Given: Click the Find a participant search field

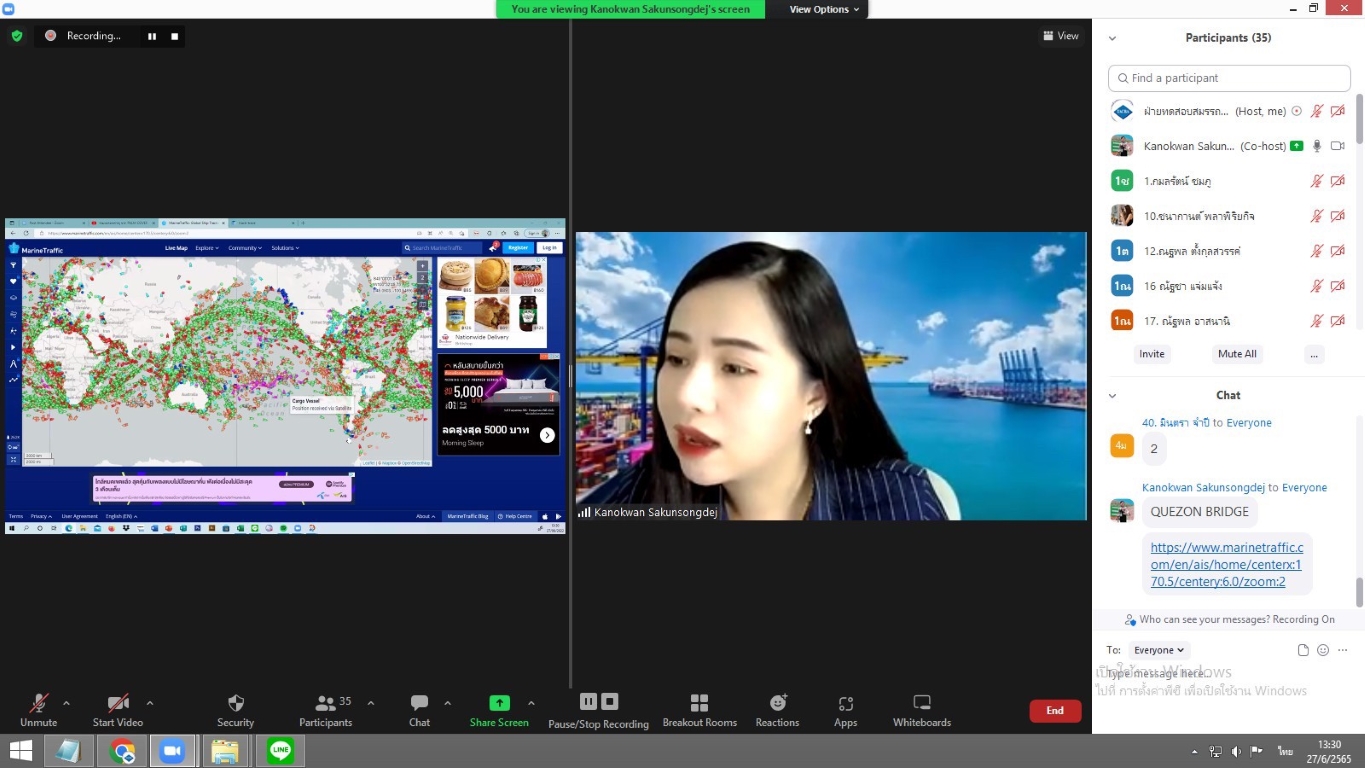Looking at the screenshot, I should tap(1229, 78).
